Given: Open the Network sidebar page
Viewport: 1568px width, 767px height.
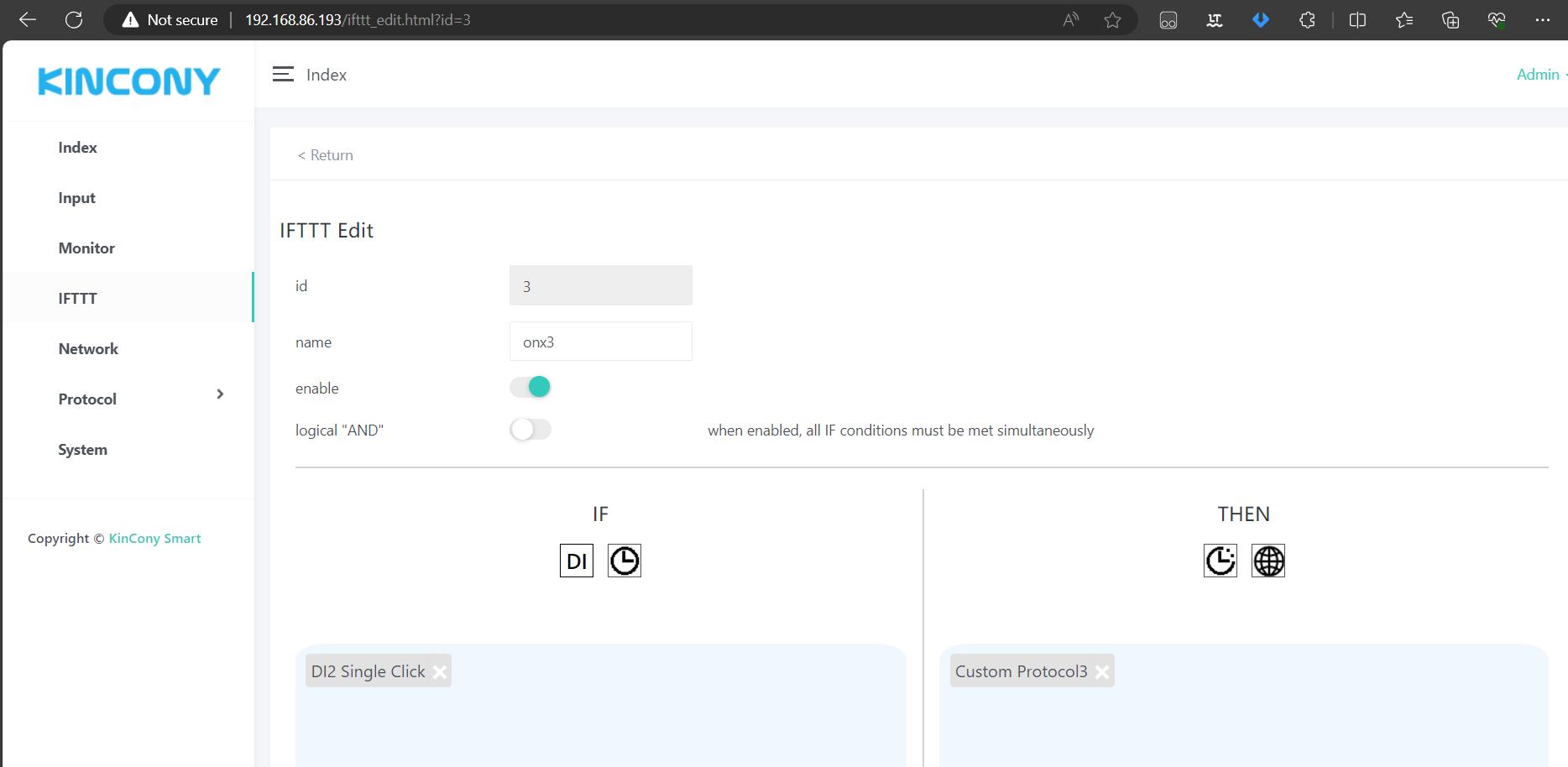Looking at the screenshot, I should [x=88, y=349].
